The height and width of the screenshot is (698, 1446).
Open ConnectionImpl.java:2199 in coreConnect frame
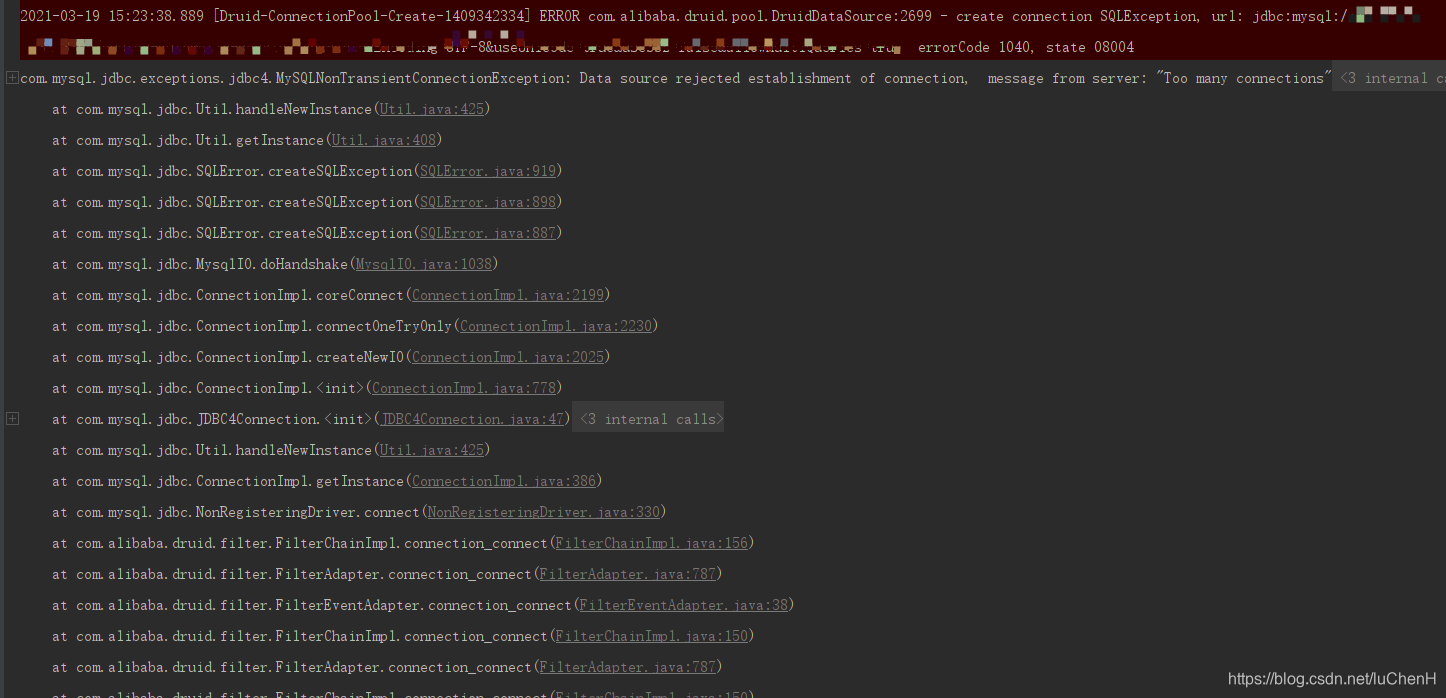point(507,295)
